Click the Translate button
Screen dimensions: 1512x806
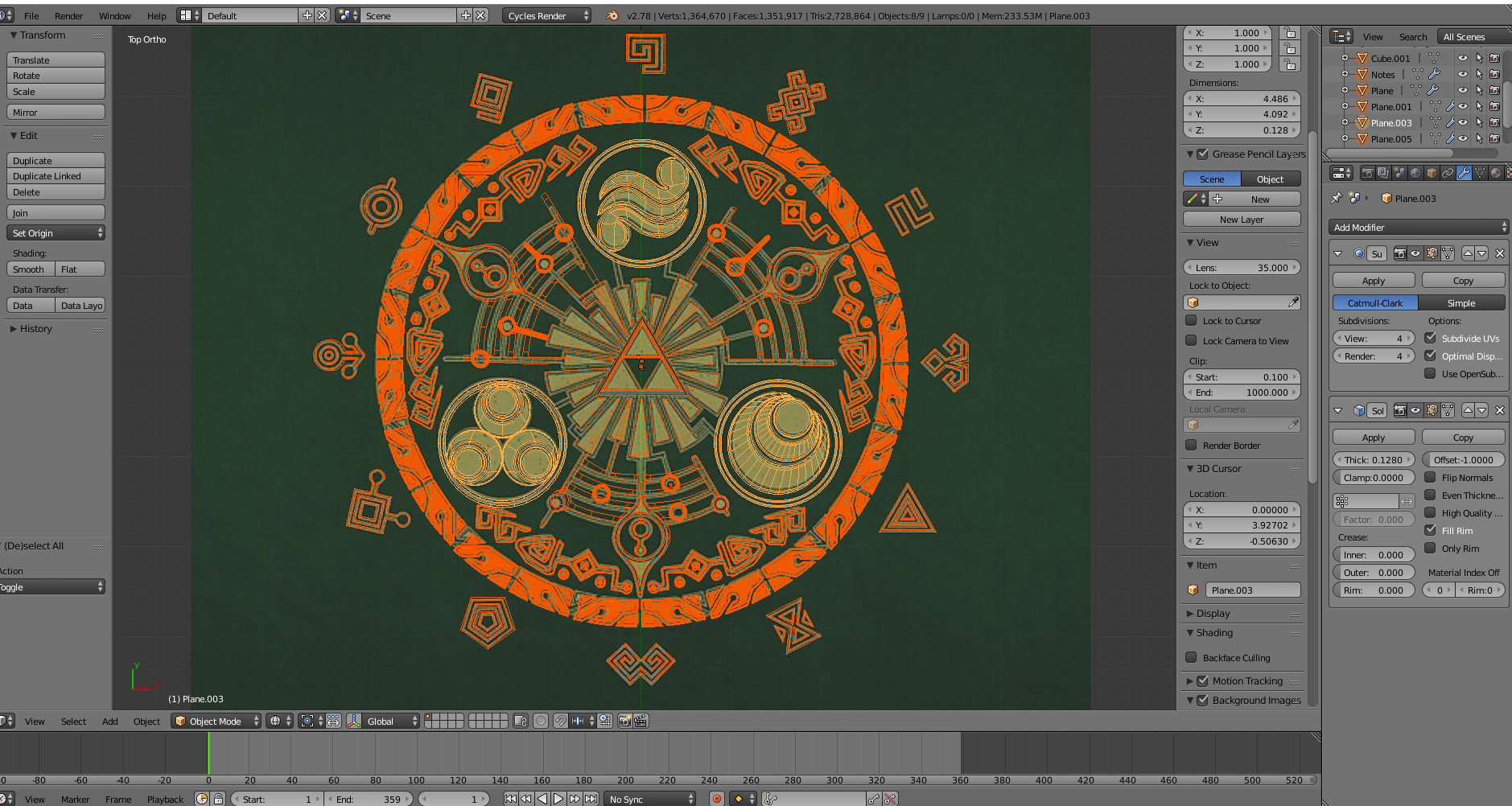pos(56,60)
